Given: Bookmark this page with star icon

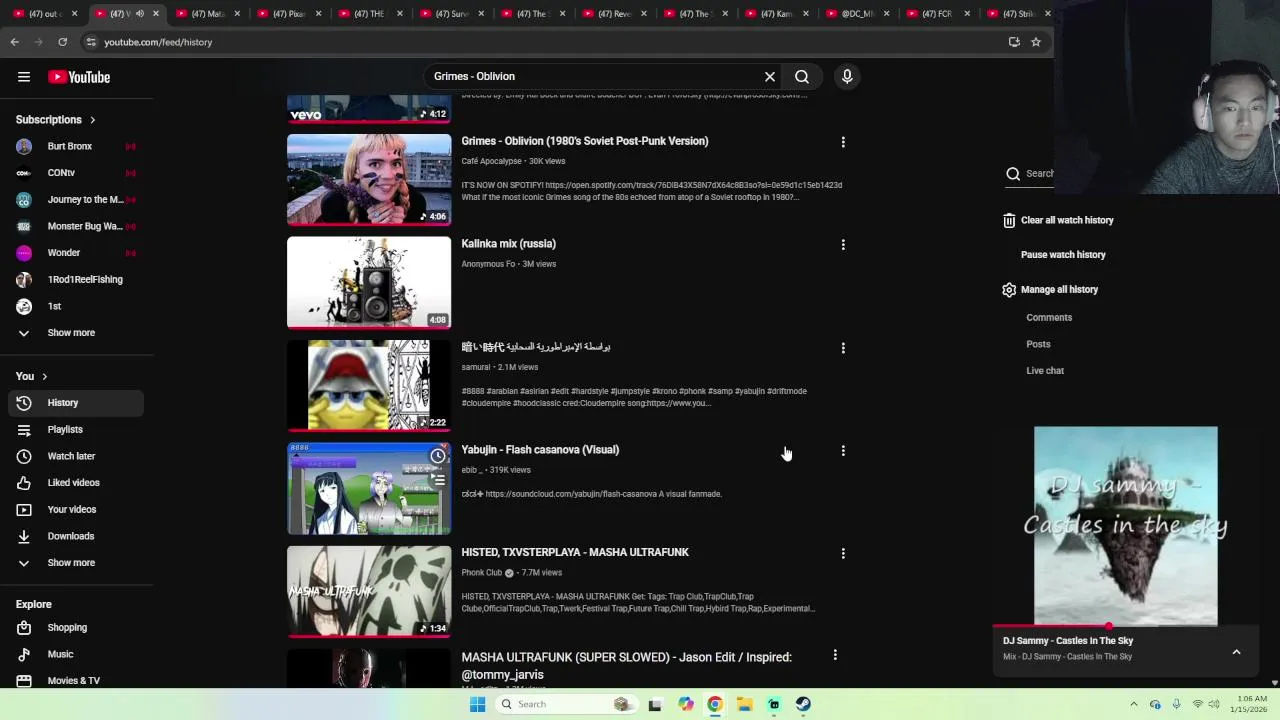Looking at the screenshot, I should 1036,42.
